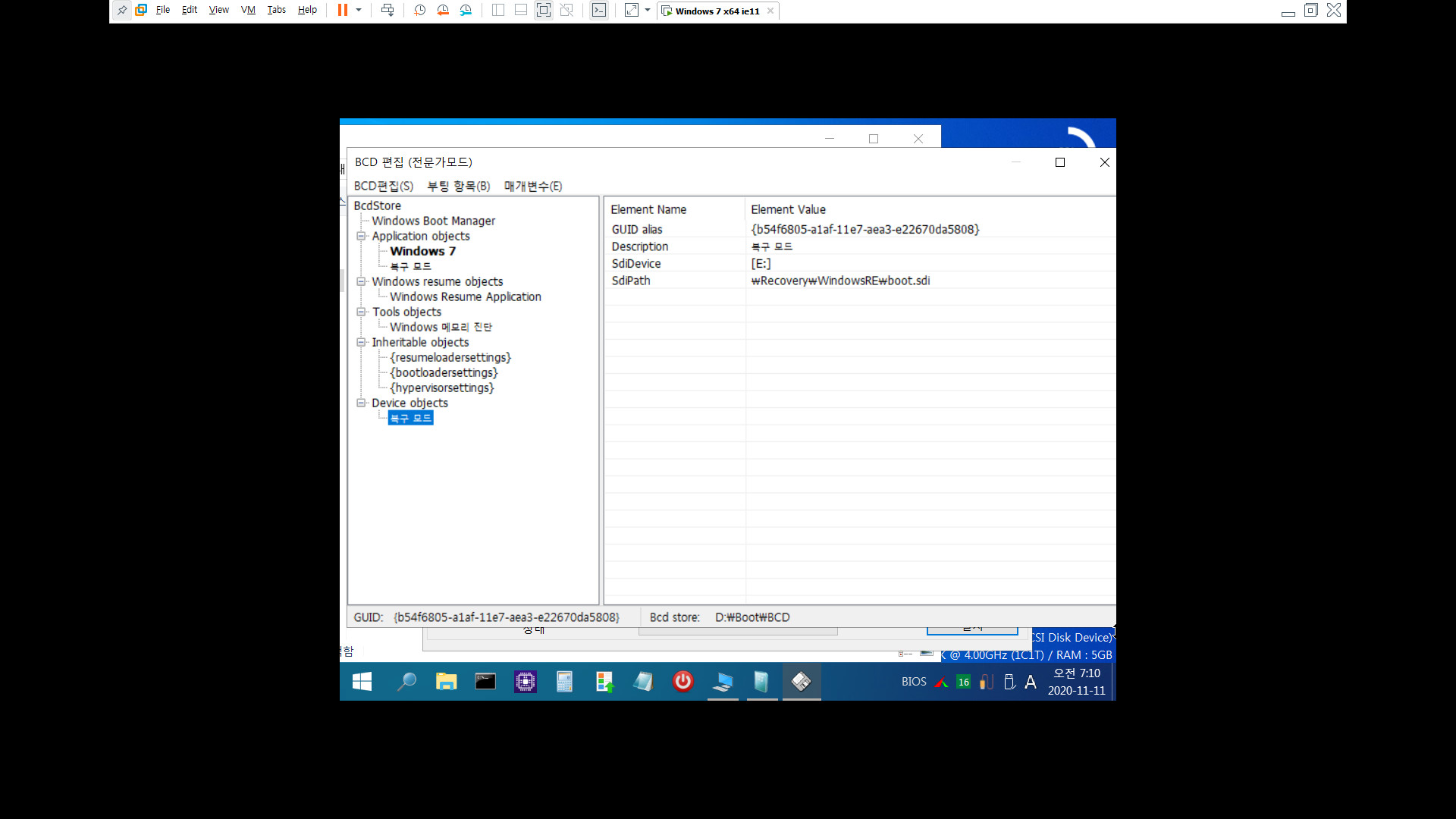This screenshot has height=819, width=1456.
Task: Select the Description element row
Action: (x=860, y=246)
